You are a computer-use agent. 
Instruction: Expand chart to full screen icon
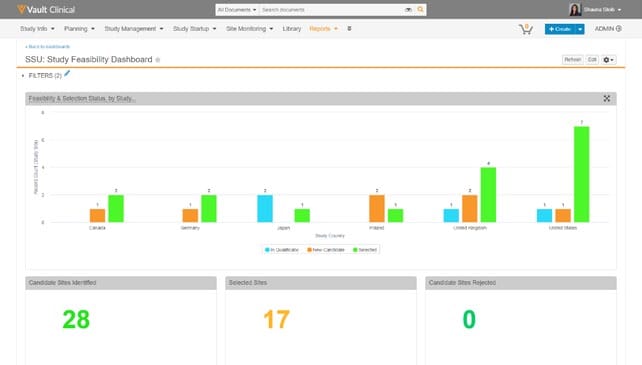click(607, 98)
